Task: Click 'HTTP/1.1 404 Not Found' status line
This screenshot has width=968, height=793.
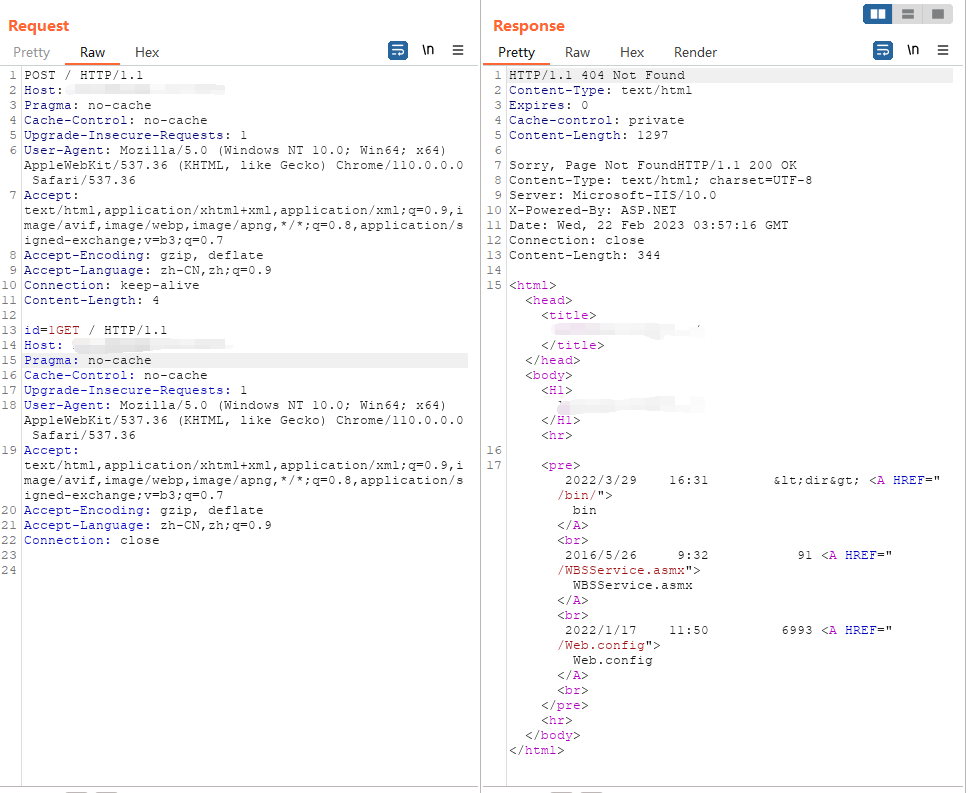Action: 597,75
